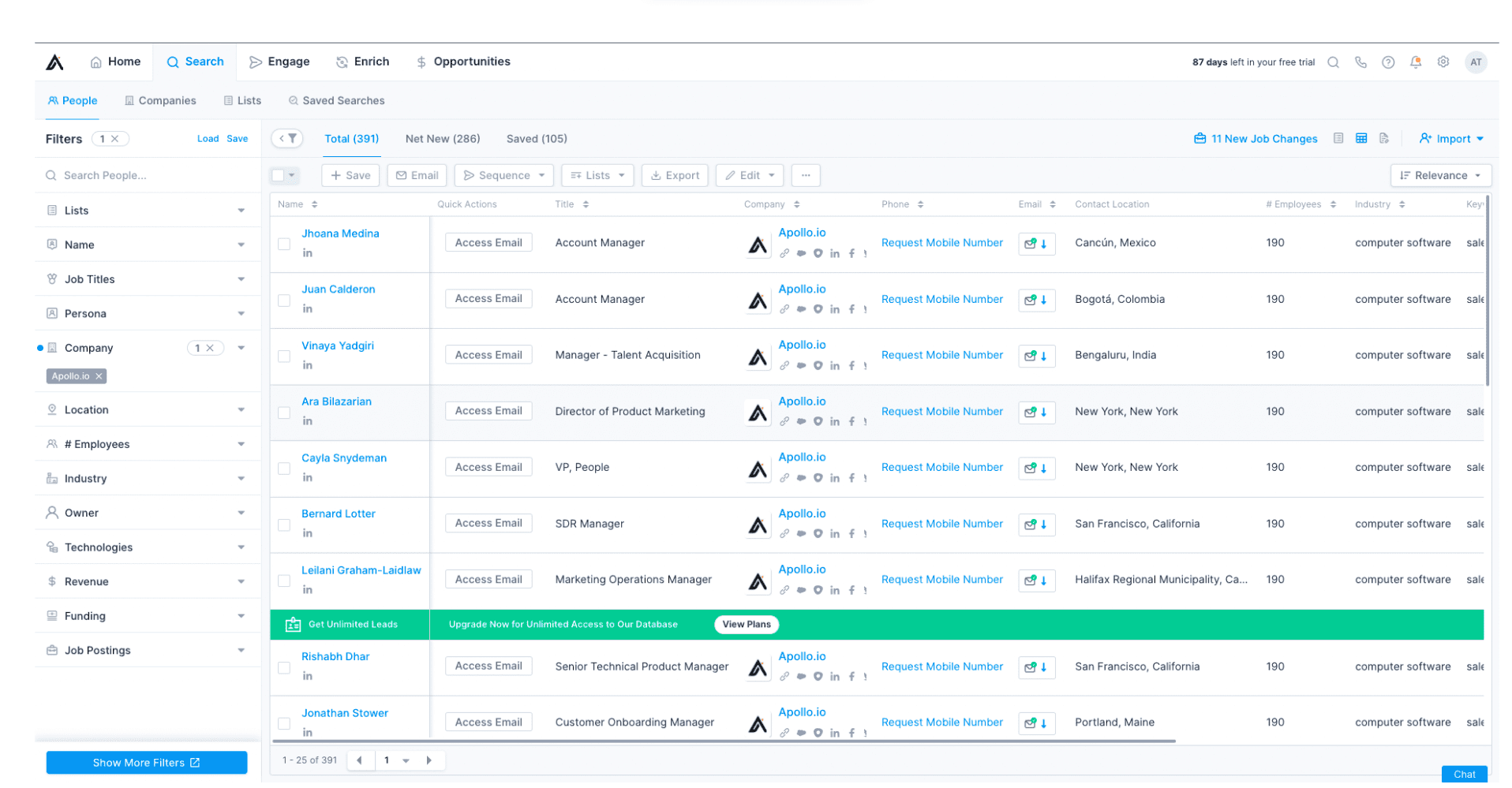Clear all filters with the 1 x badge
This screenshot has width=1512, height=788.
tap(110, 139)
